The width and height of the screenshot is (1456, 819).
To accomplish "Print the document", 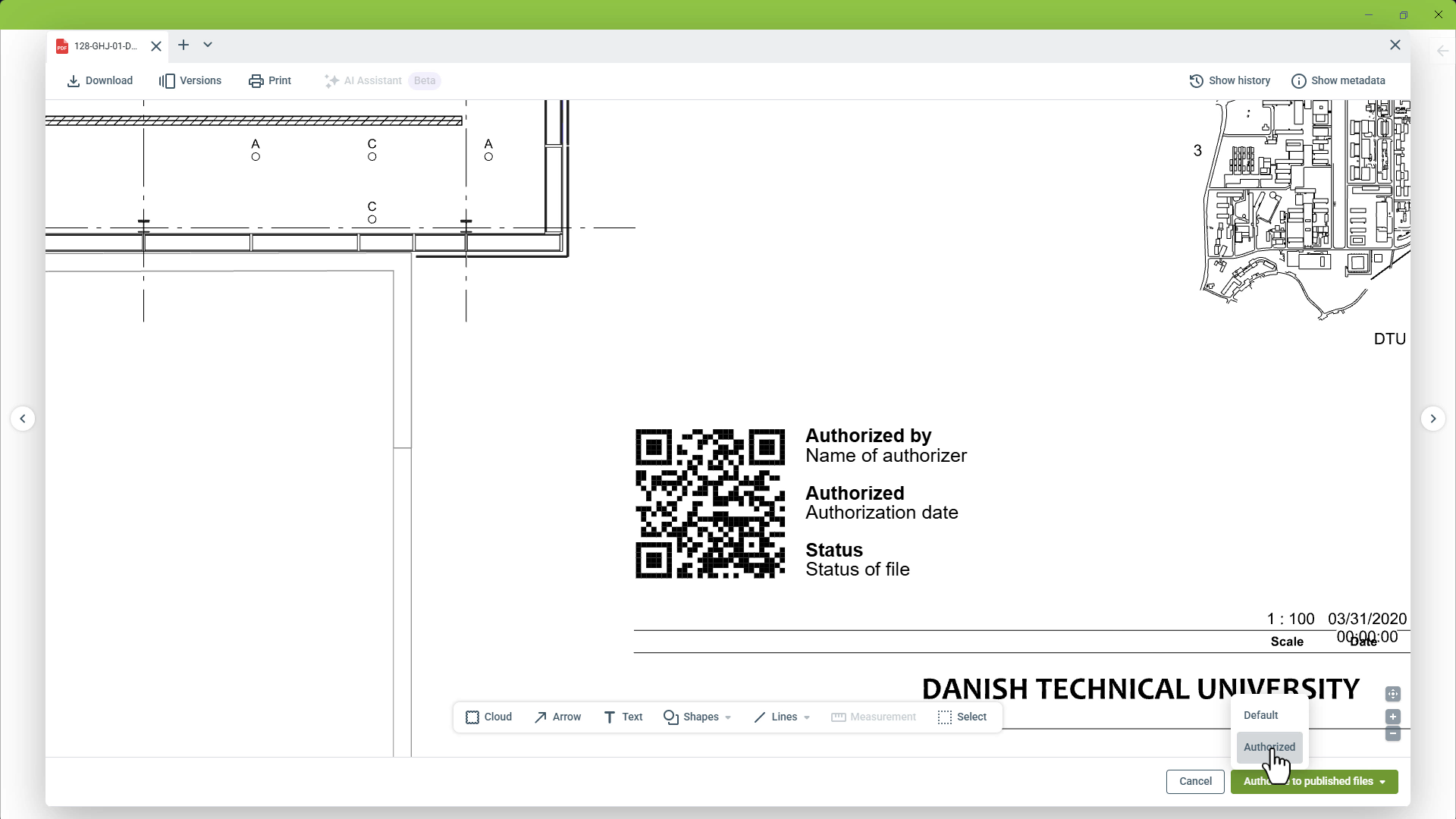I will click(x=270, y=81).
